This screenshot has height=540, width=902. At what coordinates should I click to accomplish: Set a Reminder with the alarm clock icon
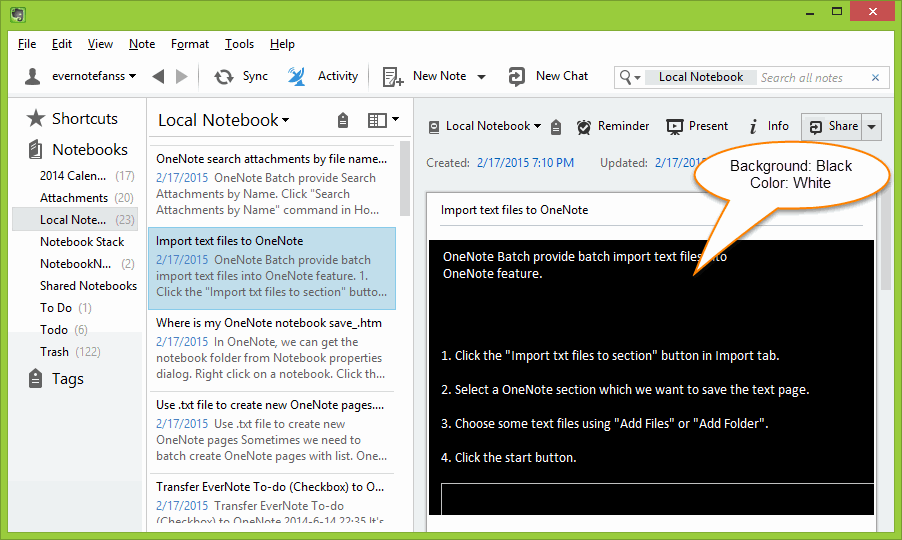pyautogui.click(x=584, y=127)
